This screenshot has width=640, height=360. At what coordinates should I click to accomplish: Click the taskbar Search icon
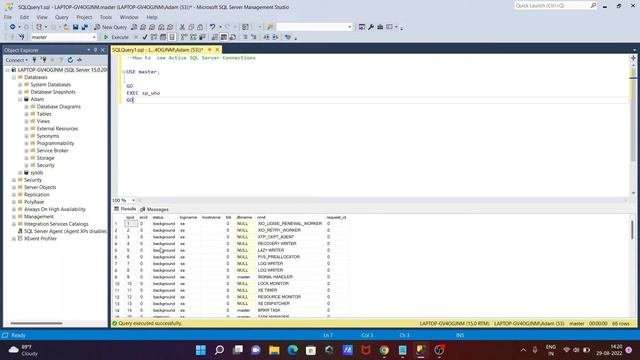coord(219,350)
